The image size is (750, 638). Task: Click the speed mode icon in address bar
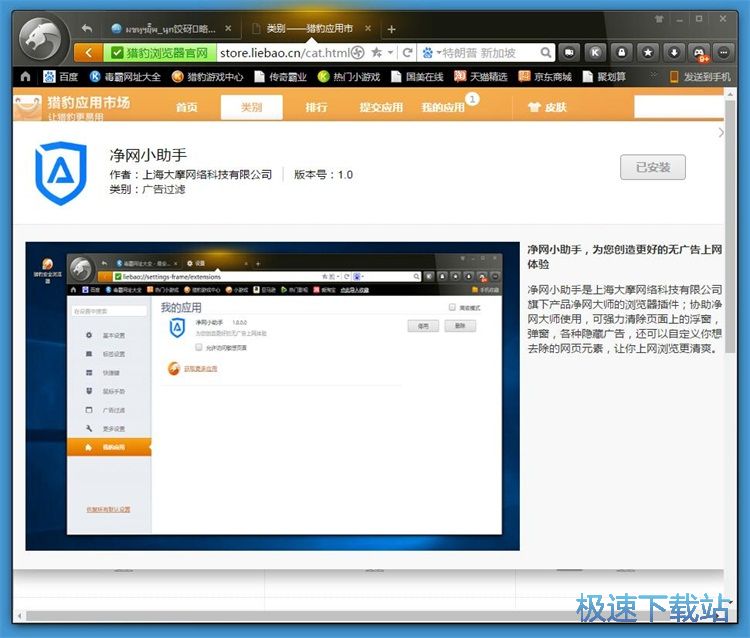click(358, 53)
